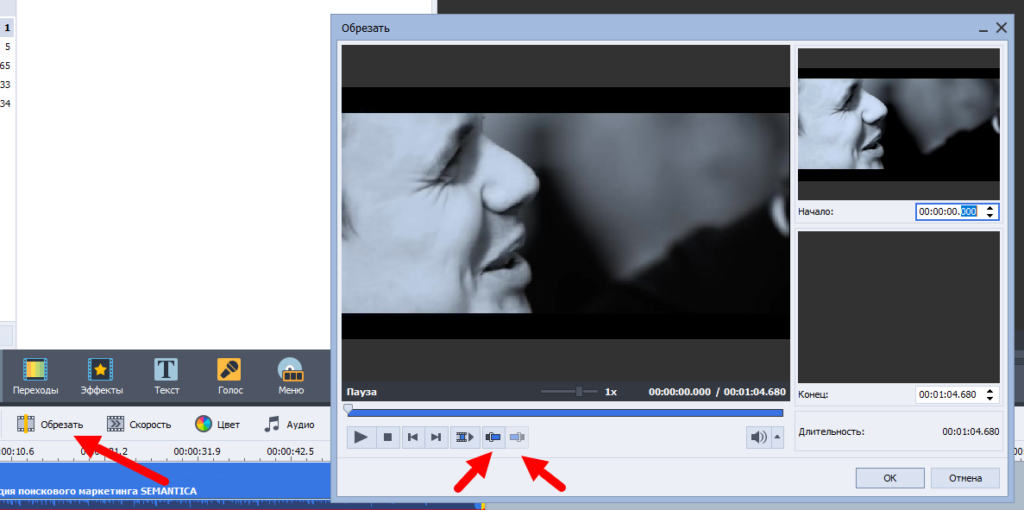Click the Начало field spinner arrows
This screenshot has width=1024, height=510.
click(x=989, y=212)
